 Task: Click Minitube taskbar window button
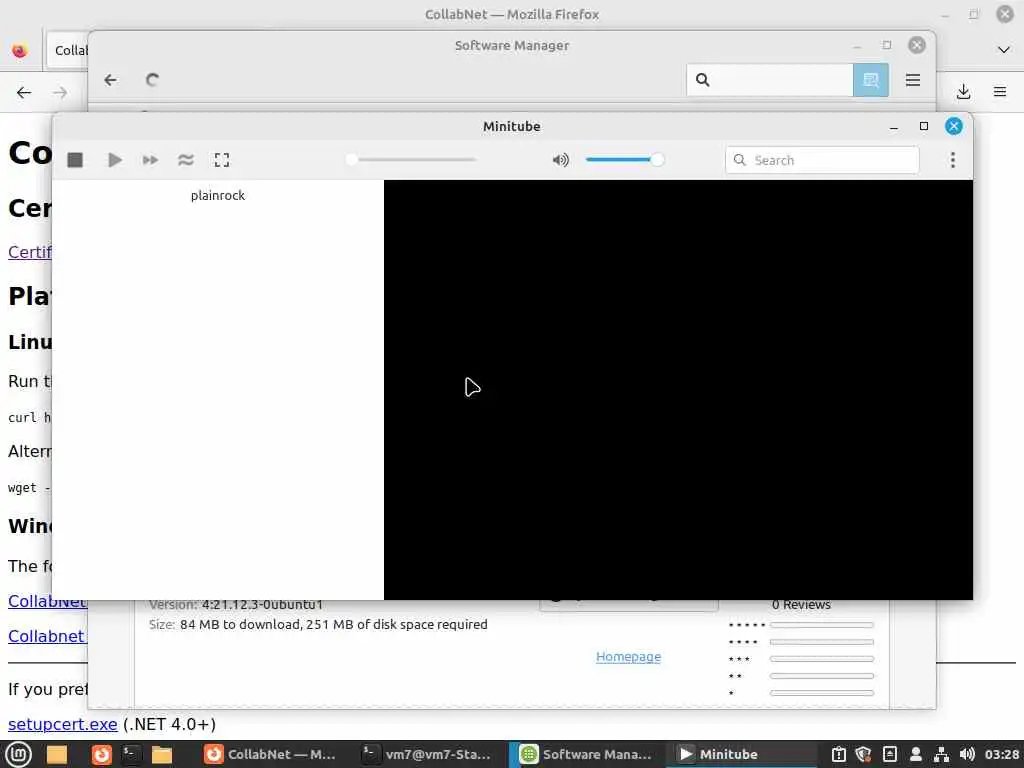pos(739,754)
